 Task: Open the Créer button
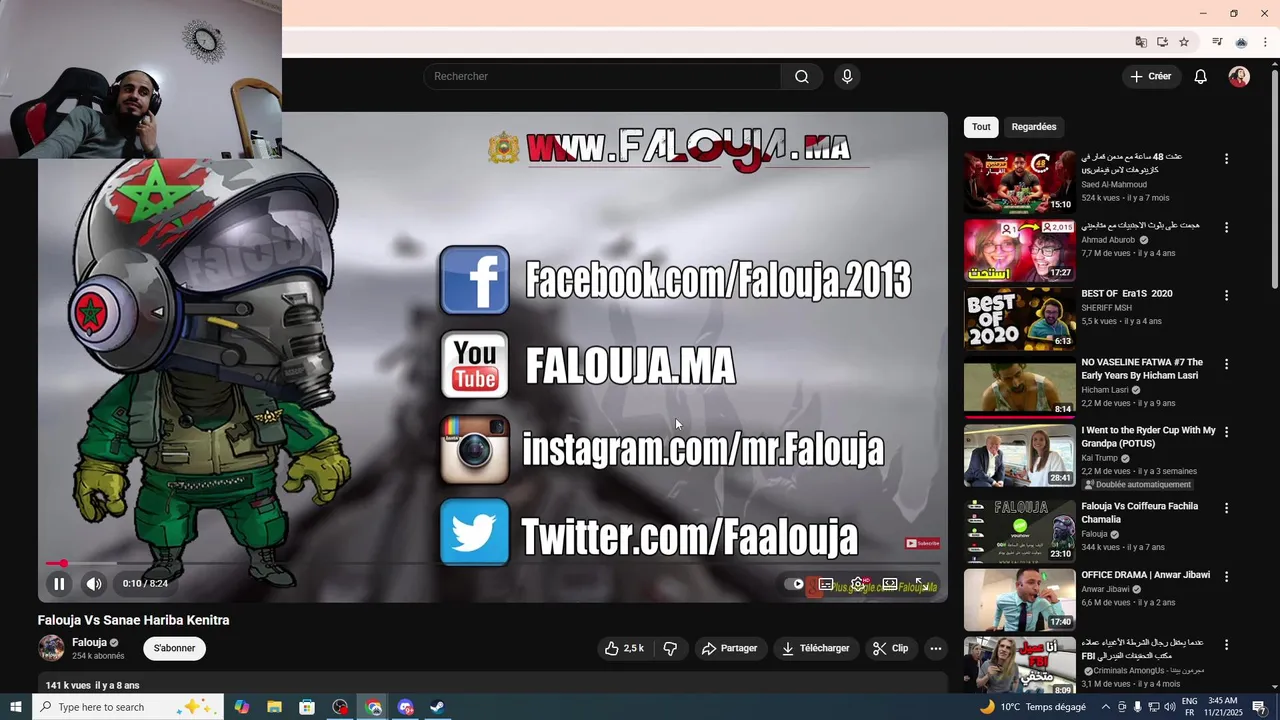[1150, 77]
